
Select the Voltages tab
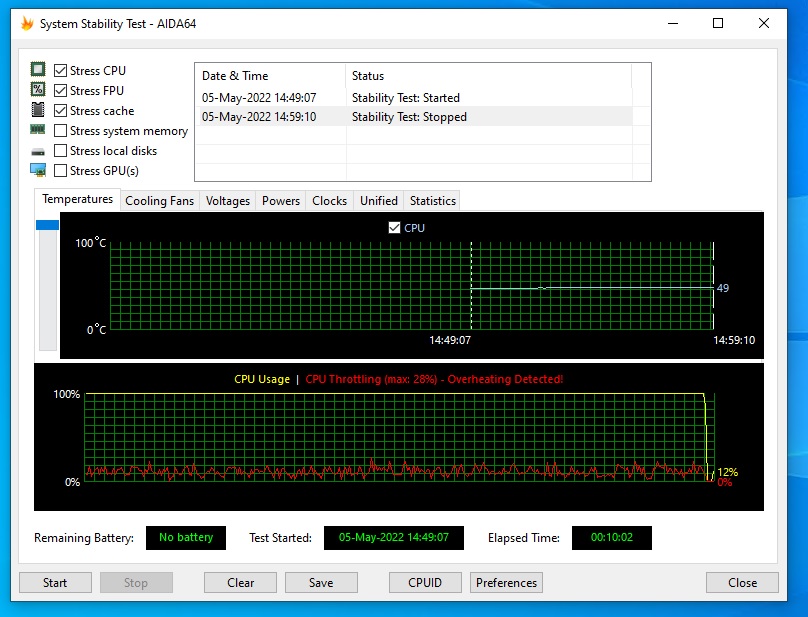(227, 201)
